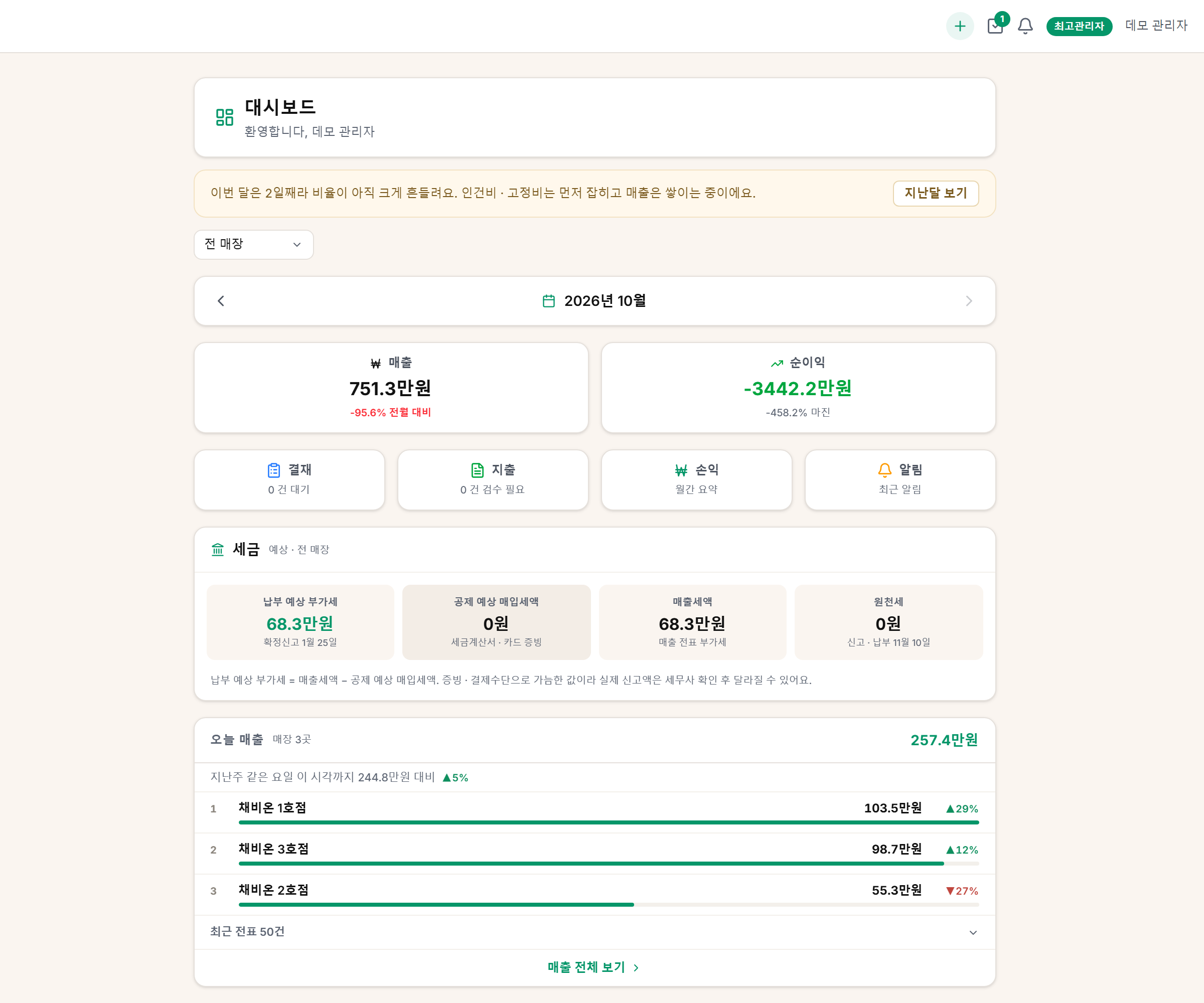
Task: Click the won icon beside 매출
Action: (x=376, y=364)
